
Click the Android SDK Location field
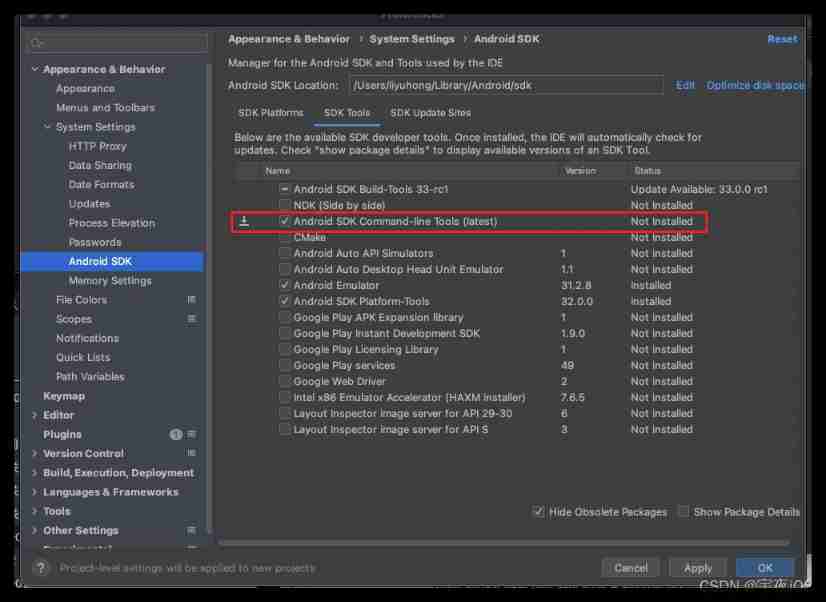(506, 85)
